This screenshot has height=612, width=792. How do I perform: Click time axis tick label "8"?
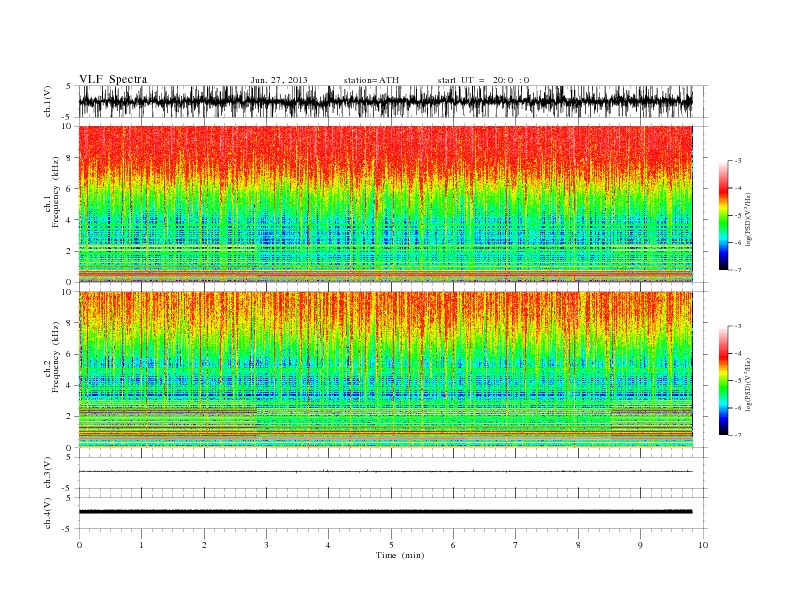click(578, 545)
